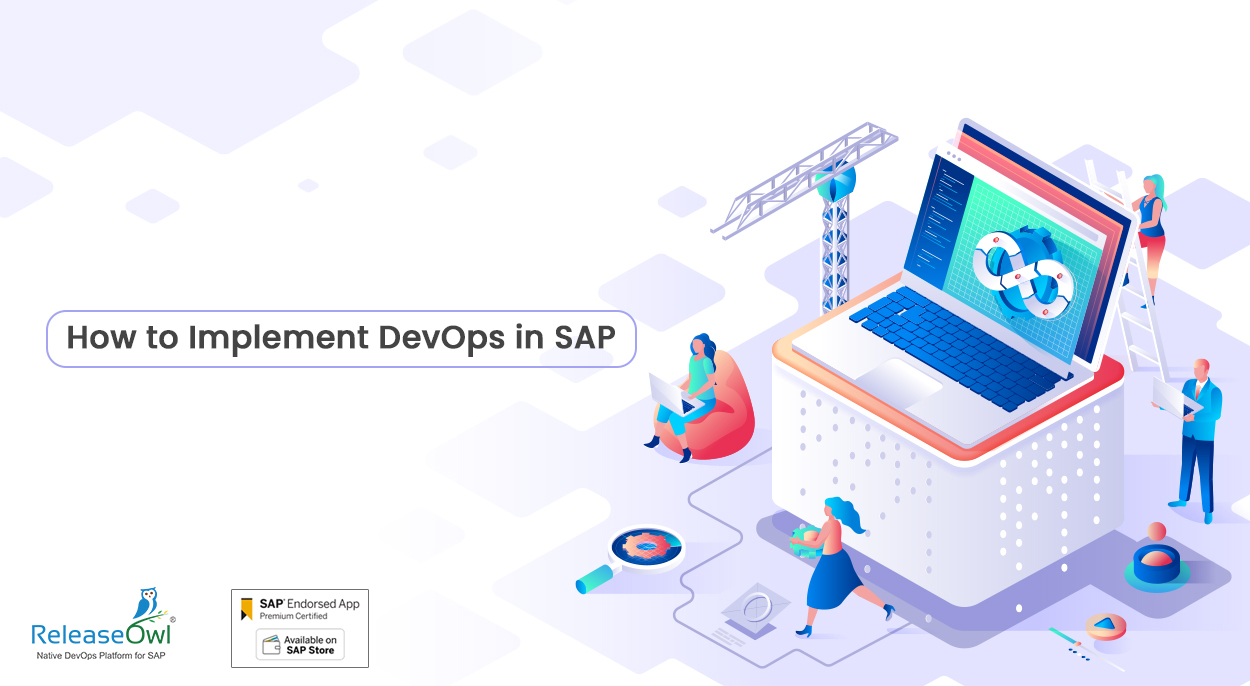Click the "SAP Endorsed App" badge heading

[309, 604]
